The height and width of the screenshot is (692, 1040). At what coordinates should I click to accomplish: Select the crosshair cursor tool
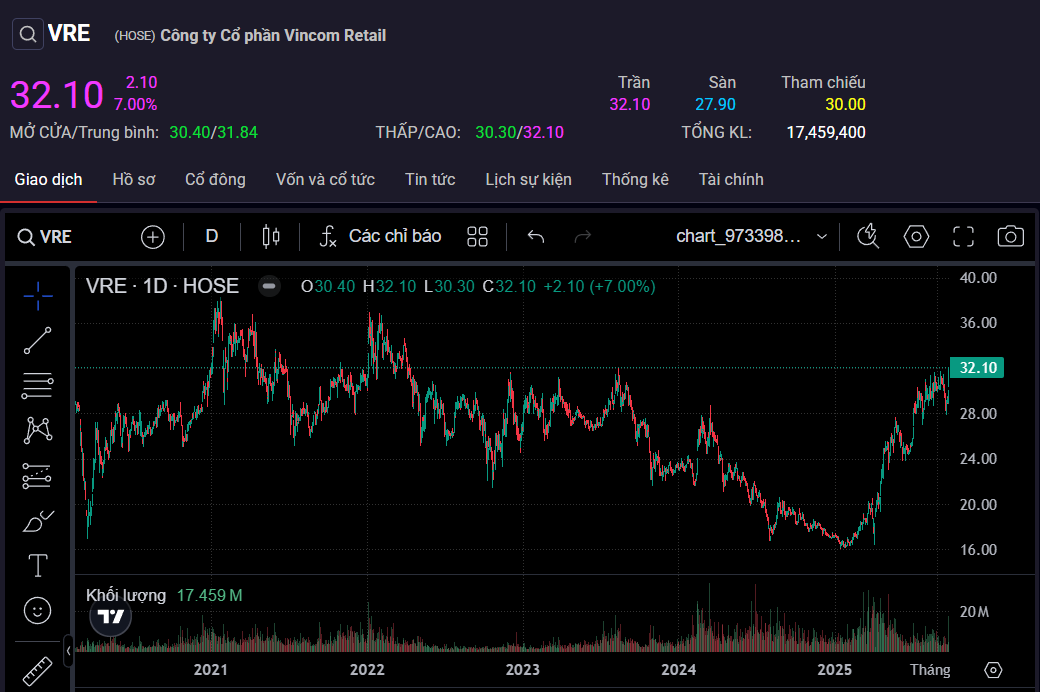pos(37,295)
